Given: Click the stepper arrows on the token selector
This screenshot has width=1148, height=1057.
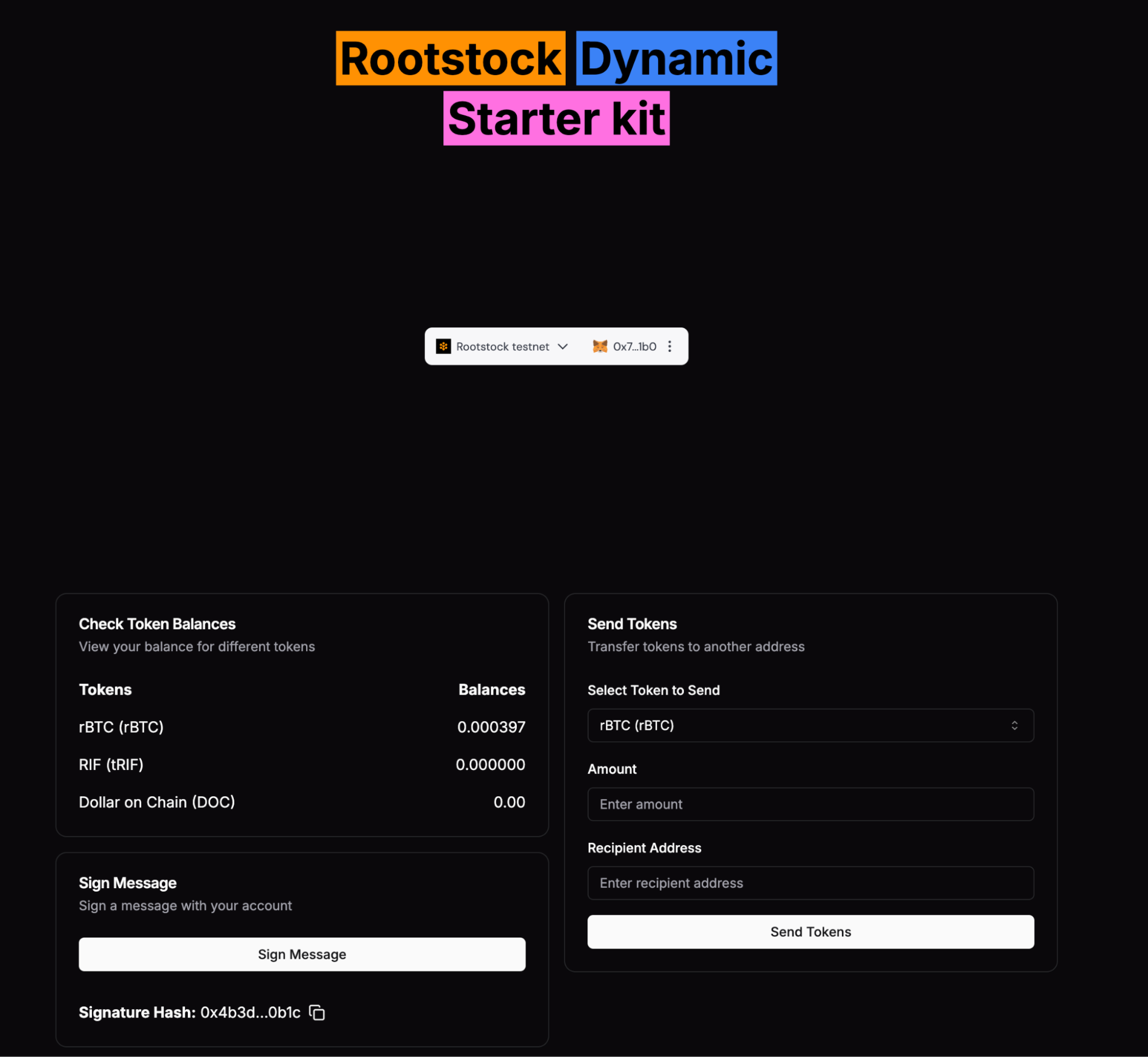Looking at the screenshot, I should [1015, 725].
